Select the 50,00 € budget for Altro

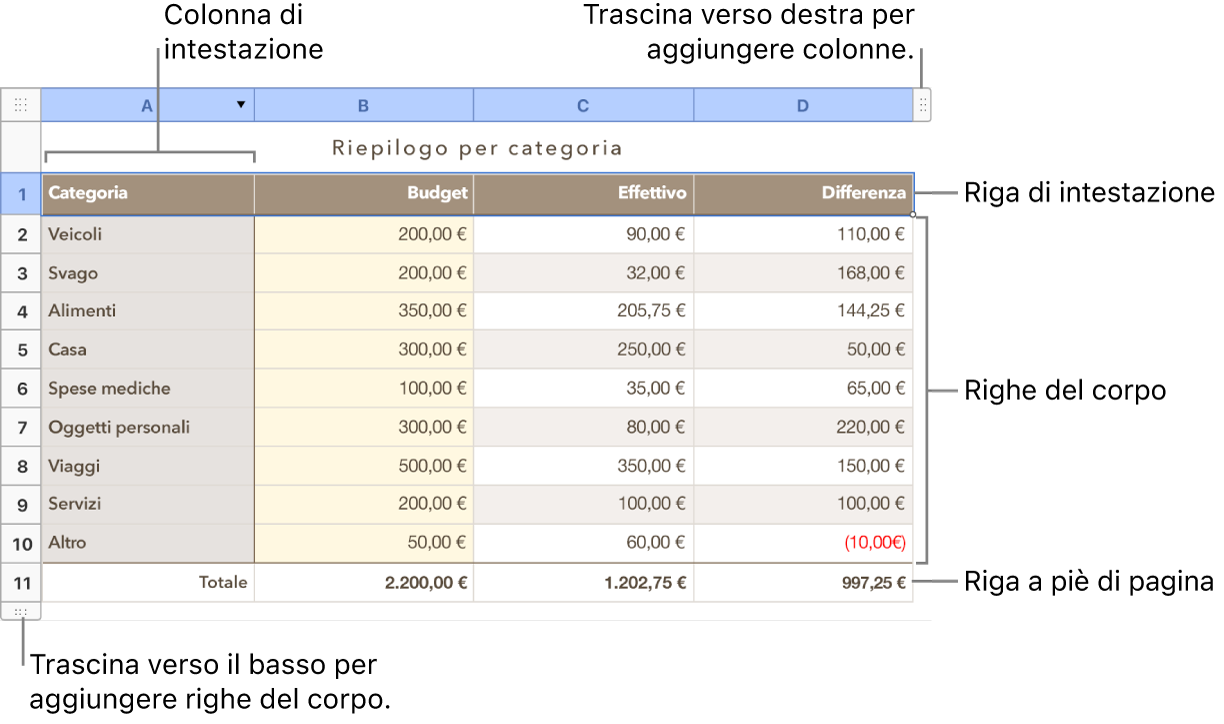click(x=364, y=544)
